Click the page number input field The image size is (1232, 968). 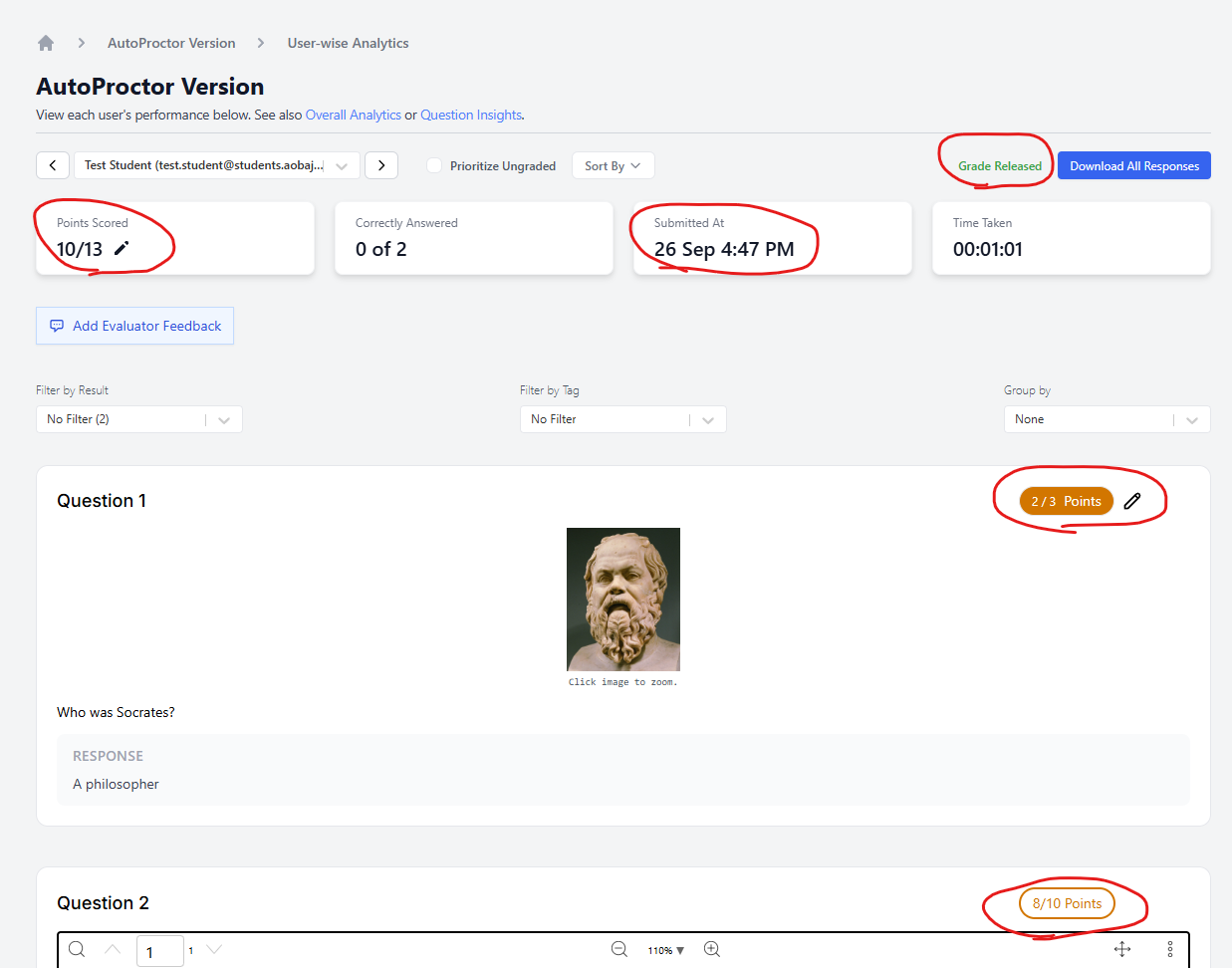(x=159, y=951)
